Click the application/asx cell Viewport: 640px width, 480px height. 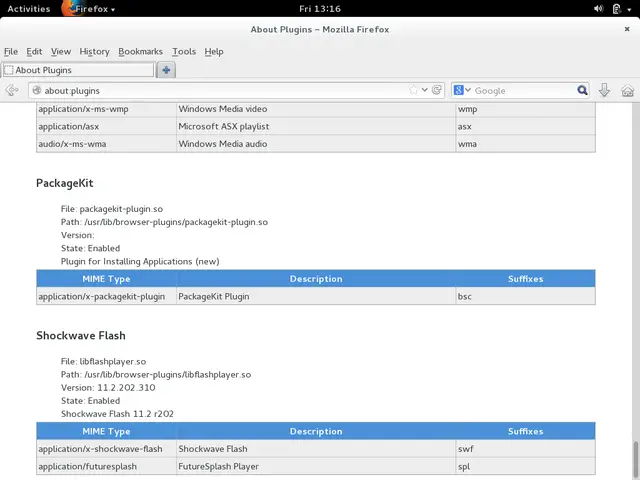click(x=107, y=127)
